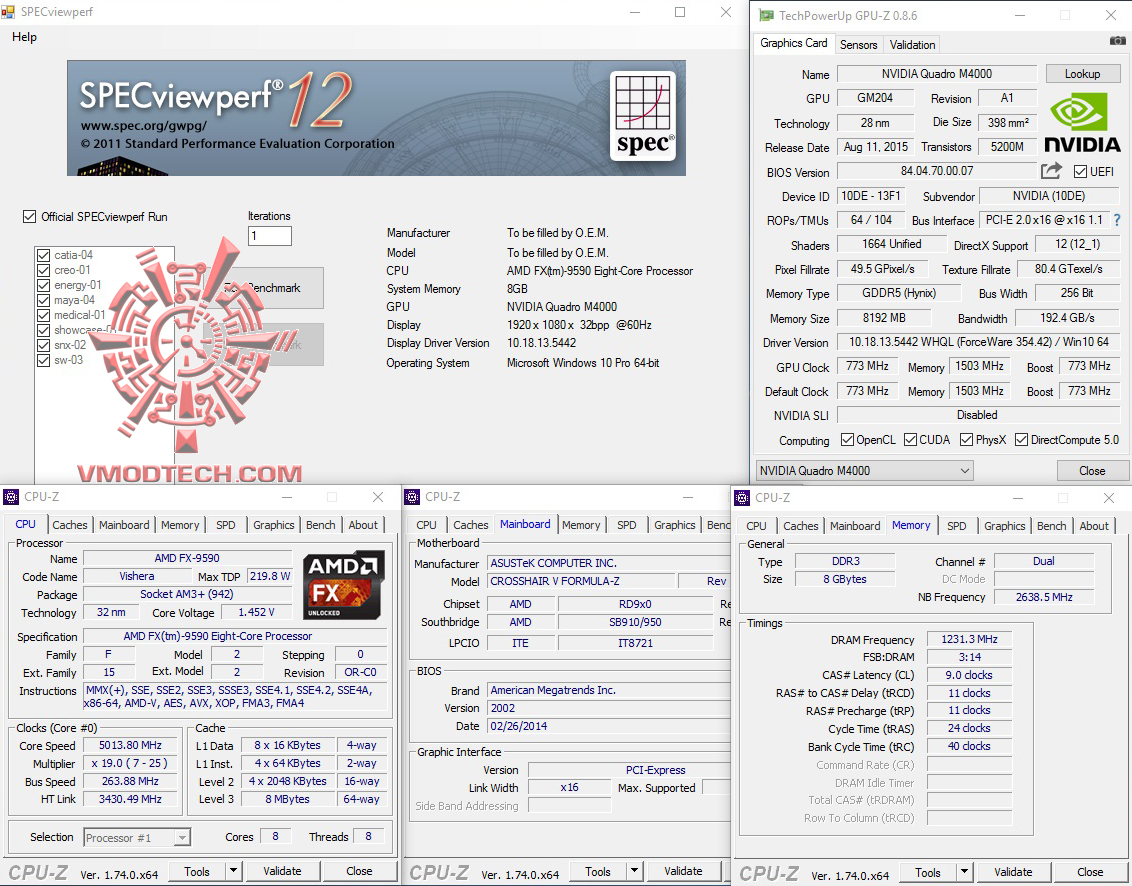Click the Tools button in CPU-Z Memory window
Screen dimensions: 1132x886
[x=928, y=872]
